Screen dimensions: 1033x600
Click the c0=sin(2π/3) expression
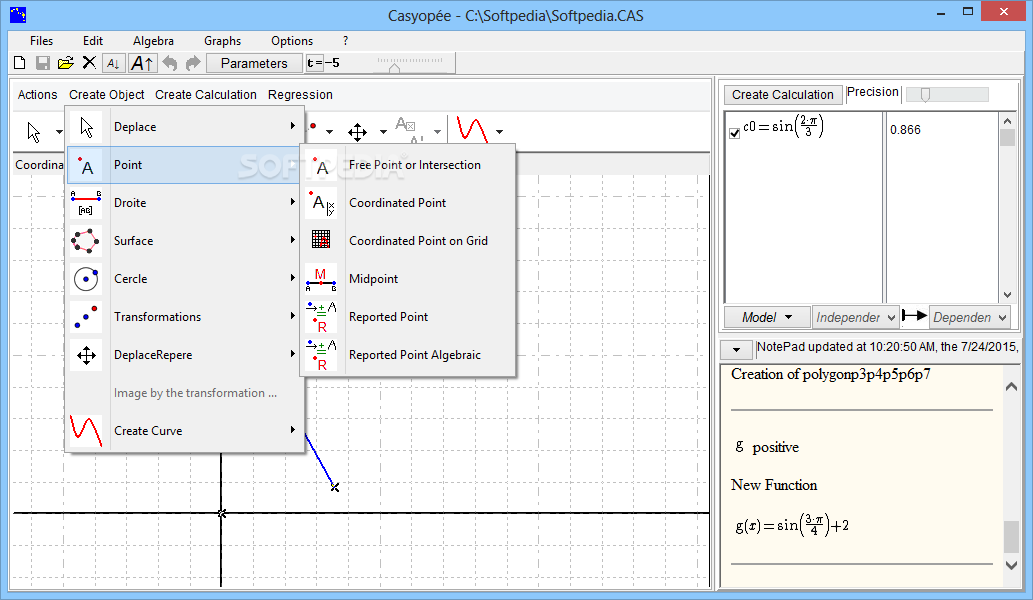click(x=783, y=126)
